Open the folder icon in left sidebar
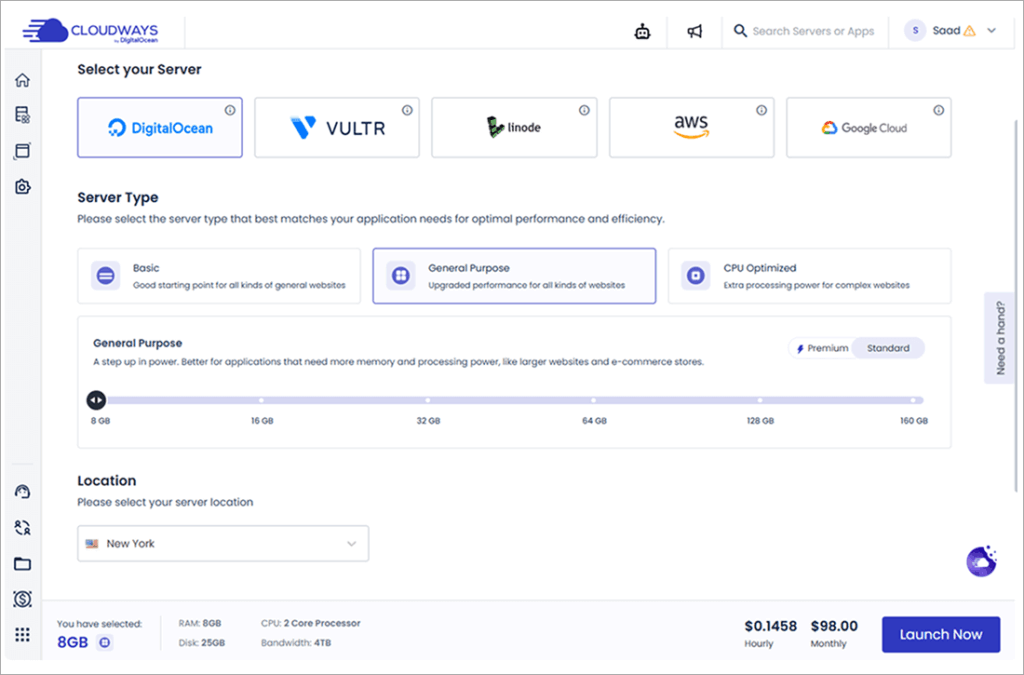The width and height of the screenshot is (1024, 675). tap(22, 563)
